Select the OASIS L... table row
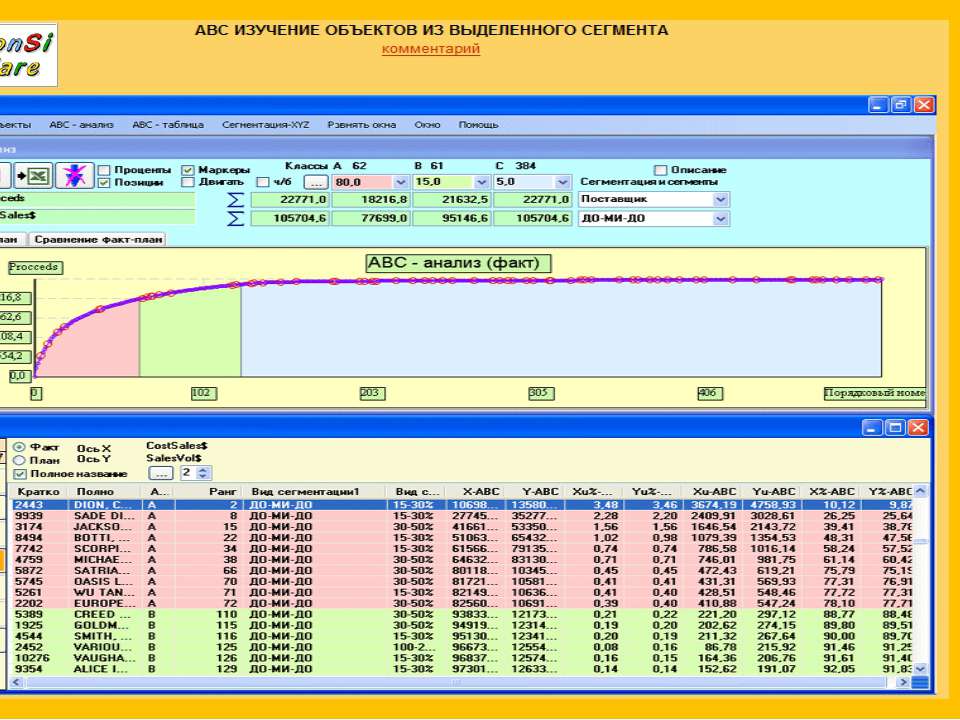The width and height of the screenshot is (960, 720). point(462,582)
